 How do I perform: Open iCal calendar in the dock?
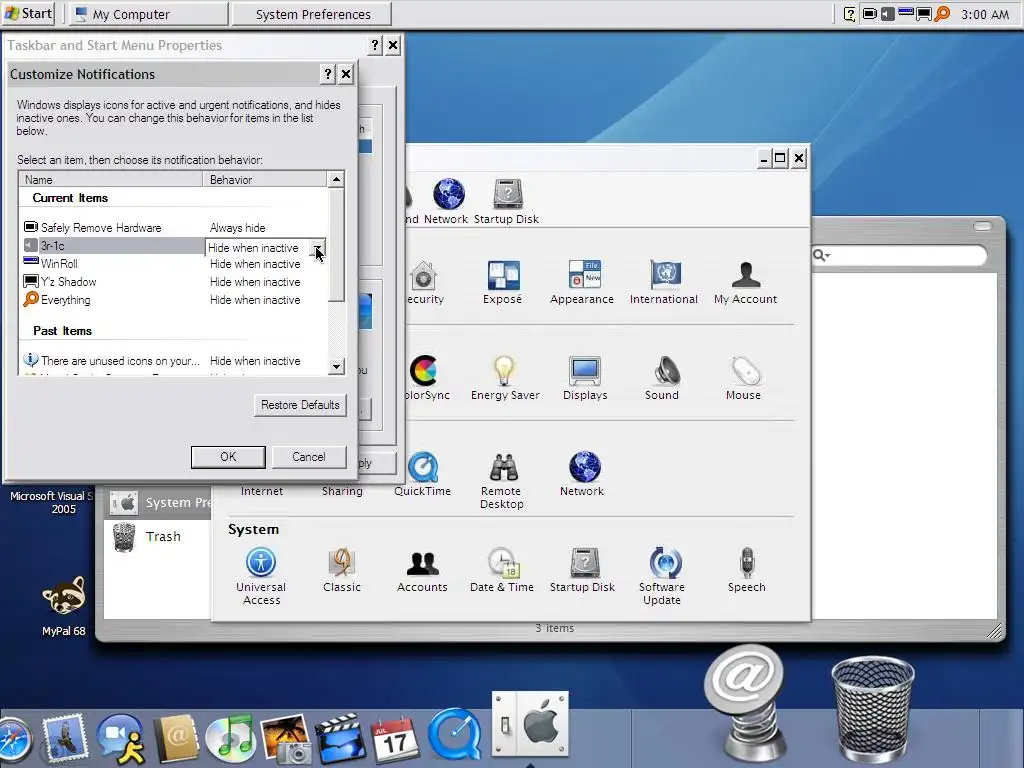click(x=394, y=739)
